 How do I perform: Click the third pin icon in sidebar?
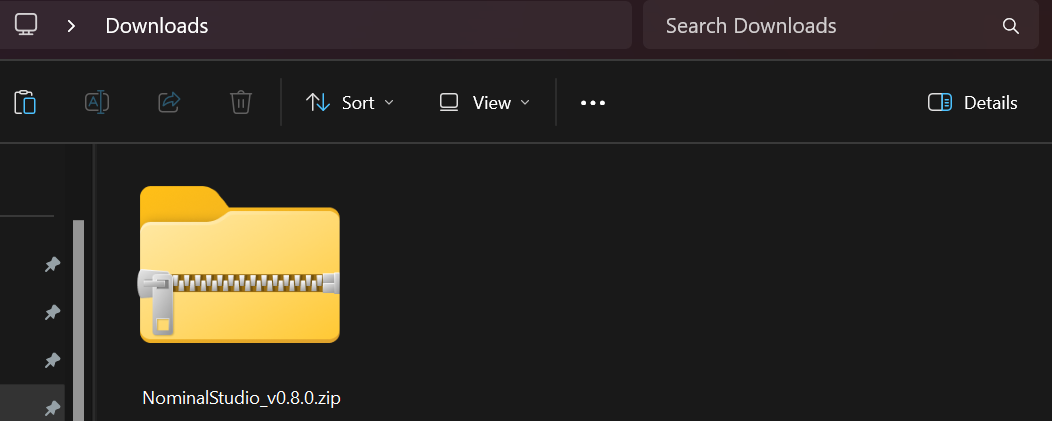(52, 361)
